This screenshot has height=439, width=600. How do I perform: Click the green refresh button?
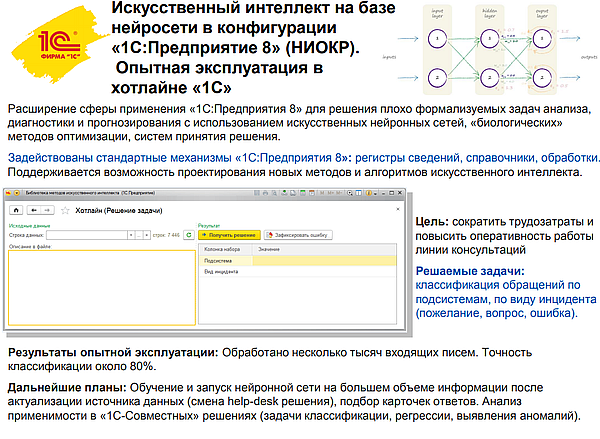tap(189, 235)
